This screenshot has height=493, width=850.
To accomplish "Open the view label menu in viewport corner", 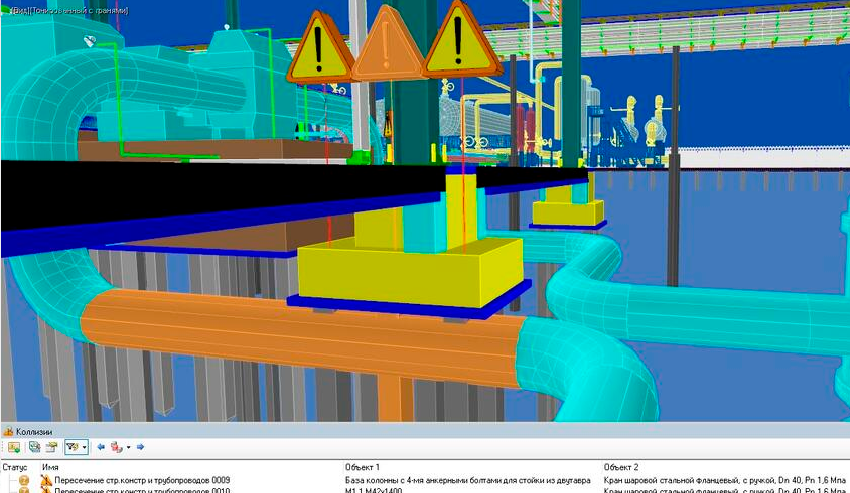I will 70,8.
